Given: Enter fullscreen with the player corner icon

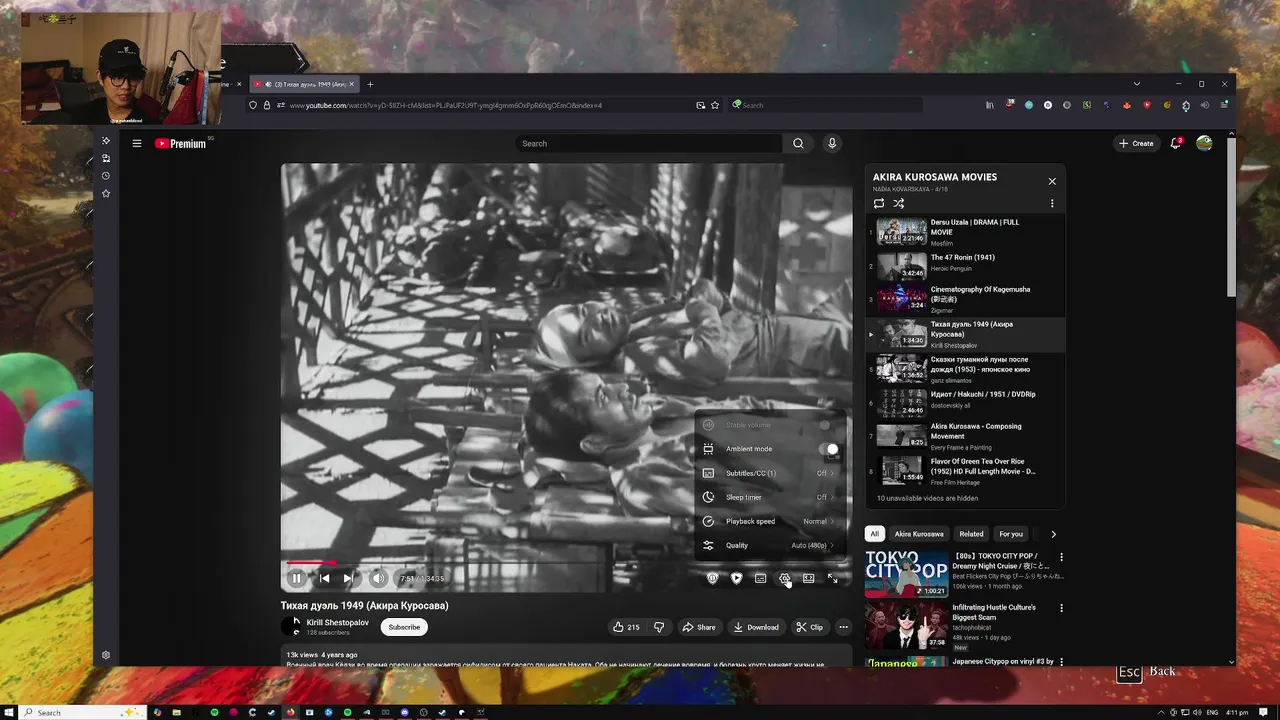Looking at the screenshot, I should [833, 578].
